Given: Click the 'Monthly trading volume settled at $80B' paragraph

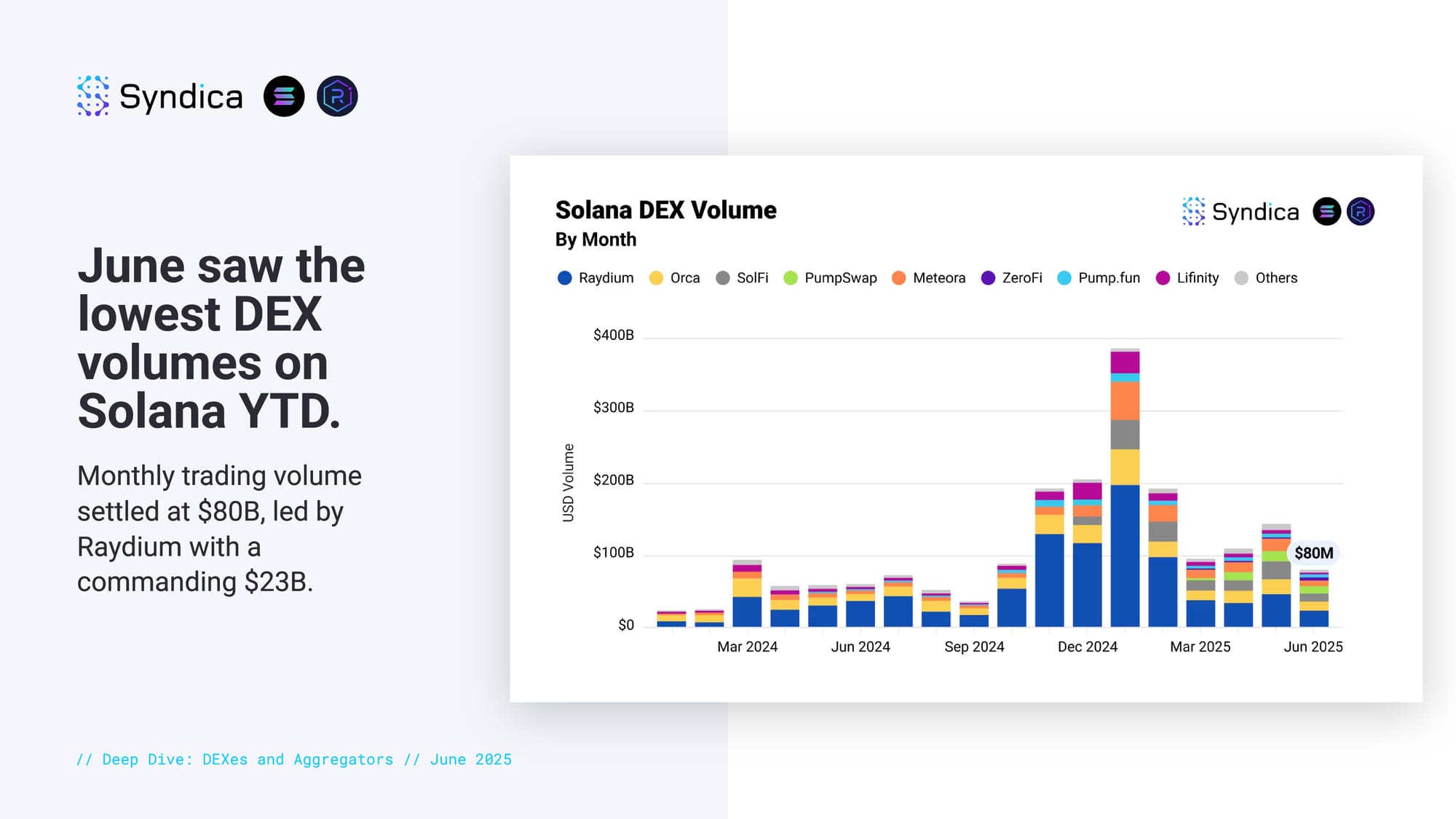Looking at the screenshot, I should click(x=219, y=529).
